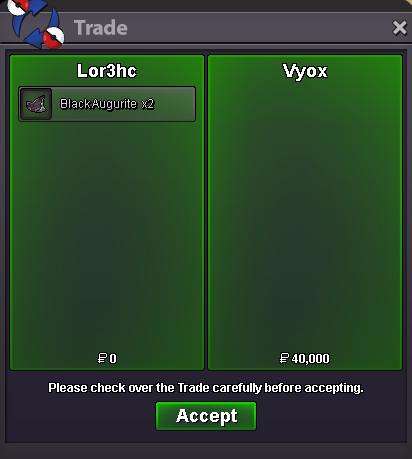The height and width of the screenshot is (459, 412).
Task: Click the Pokédollar symbol beside 40,000
Action: 284,358
